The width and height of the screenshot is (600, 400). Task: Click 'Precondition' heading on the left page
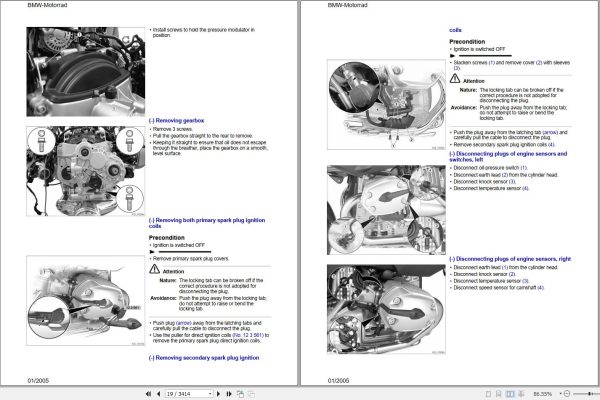166,238
